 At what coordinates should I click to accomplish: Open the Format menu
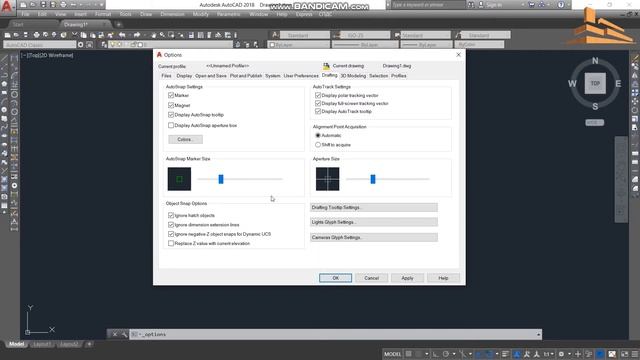coord(102,14)
